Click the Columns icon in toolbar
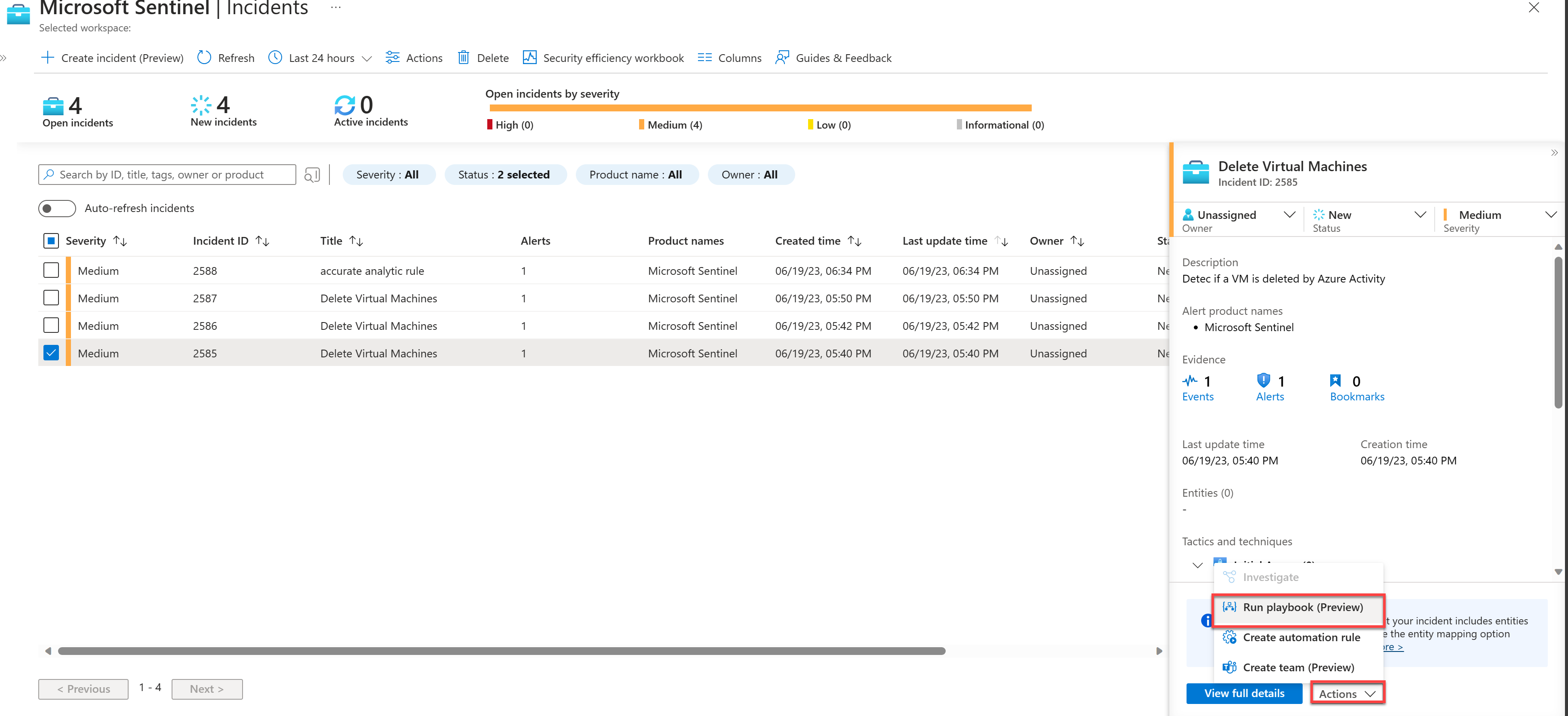Screen dimensions: 1568x716 coord(704,57)
